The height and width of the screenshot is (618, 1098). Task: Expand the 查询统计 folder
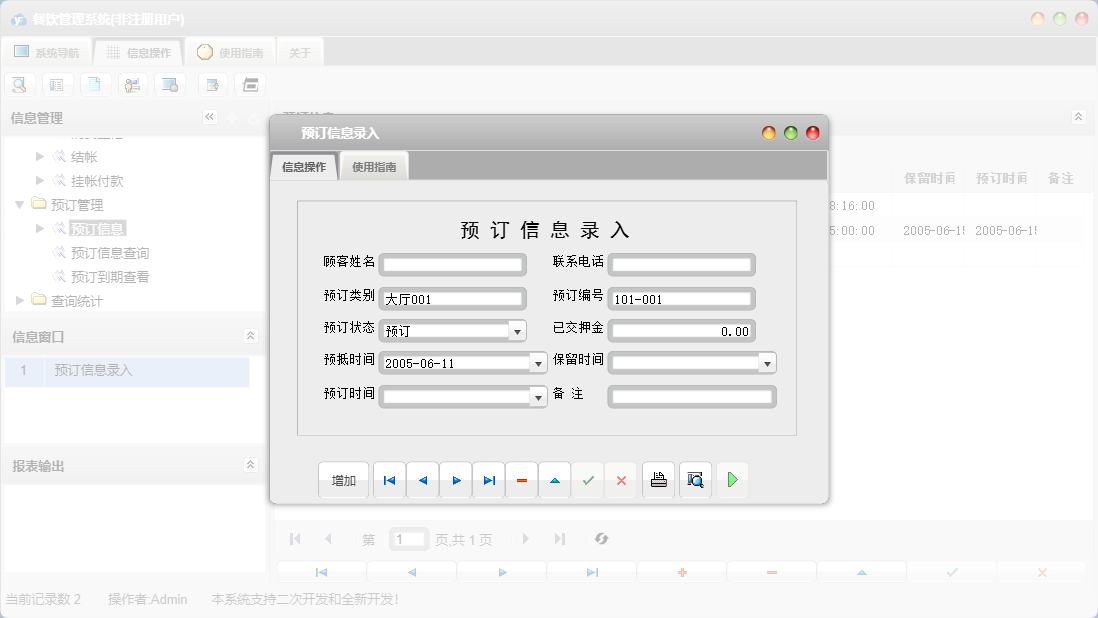(x=18, y=300)
